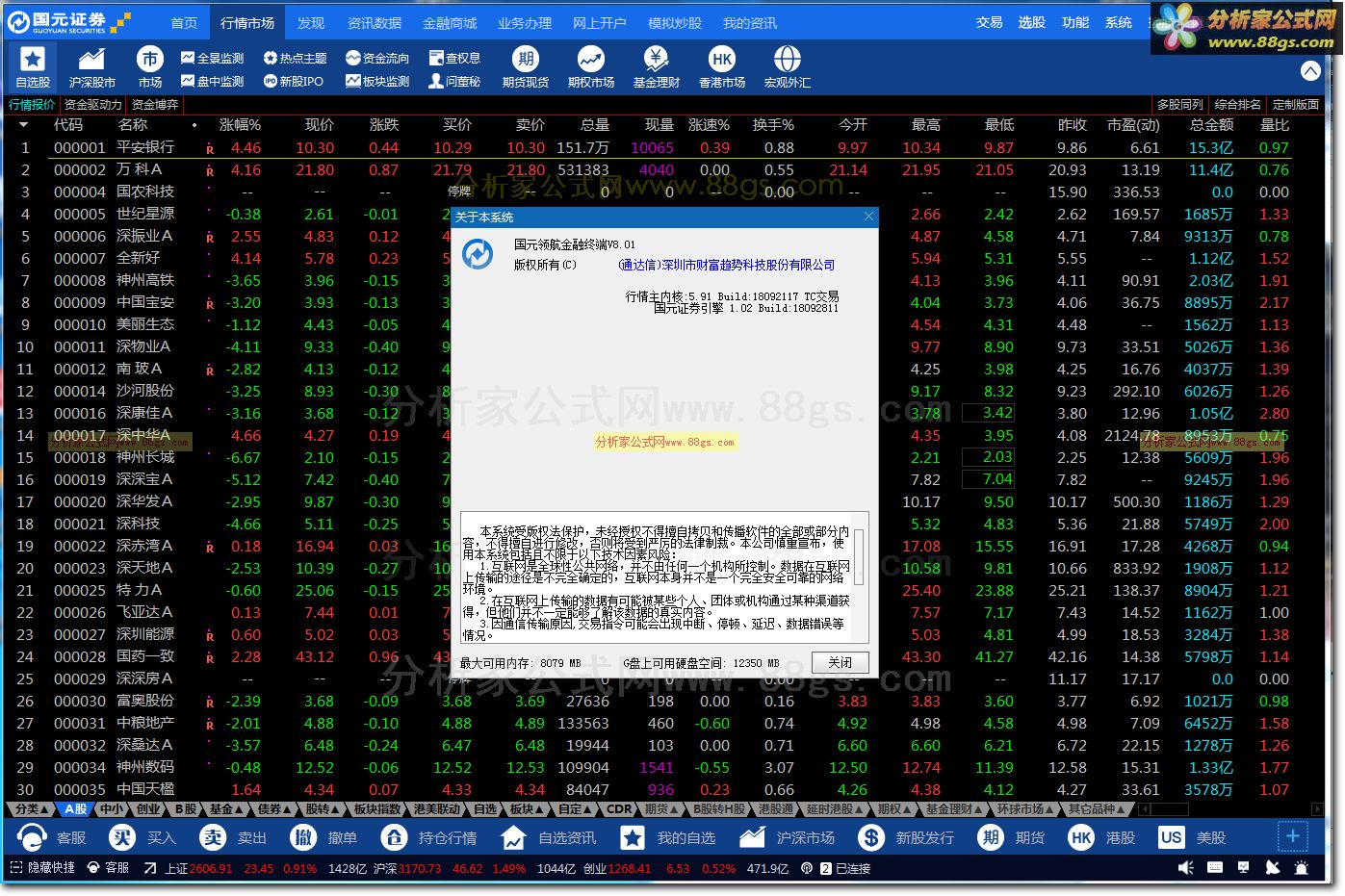Viewport: 1345px width, 896px height.
Task: Open the 期权市场 icon
Action: coord(591,67)
